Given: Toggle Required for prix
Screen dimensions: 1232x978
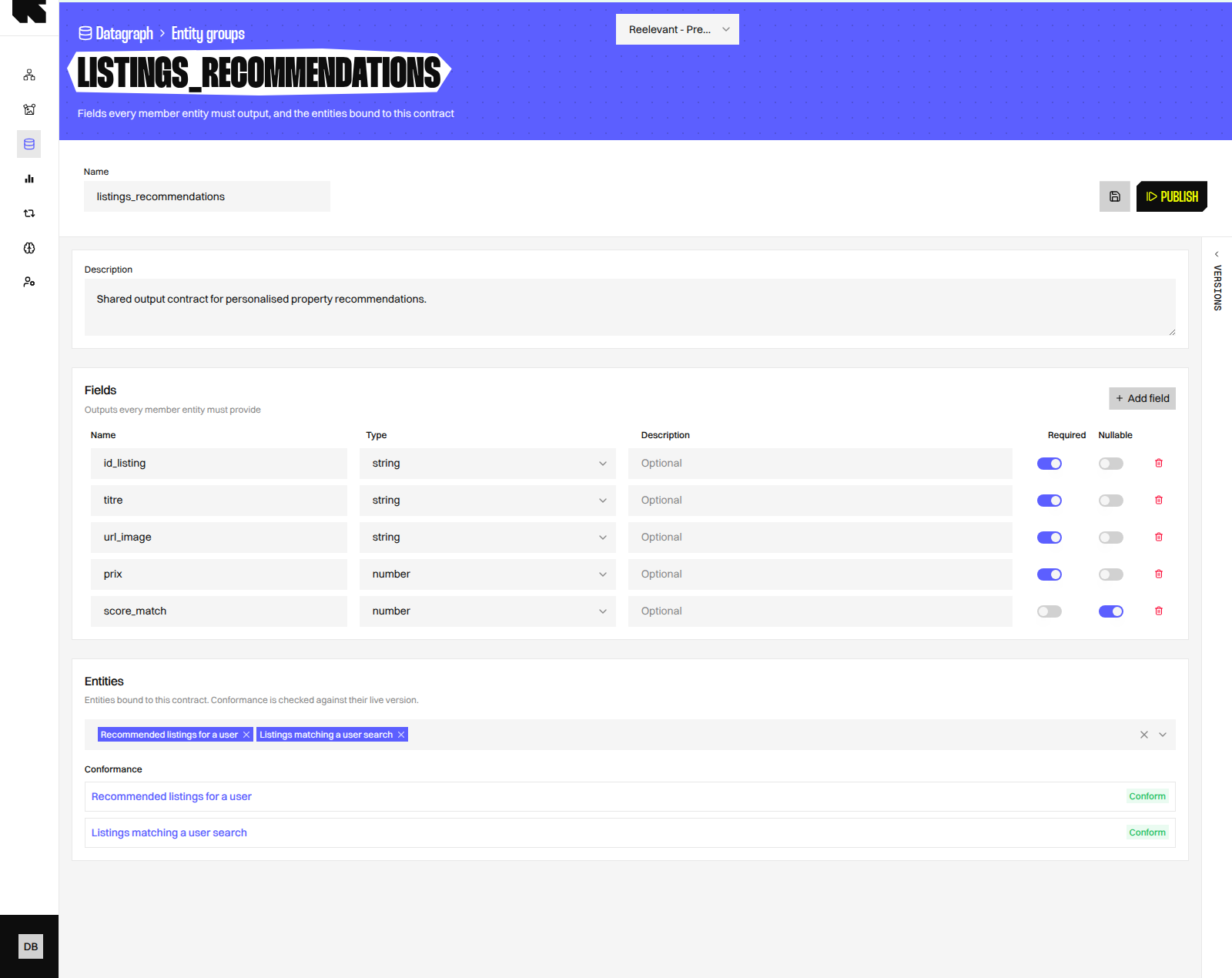Looking at the screenshot, I should click(1050, 574).
